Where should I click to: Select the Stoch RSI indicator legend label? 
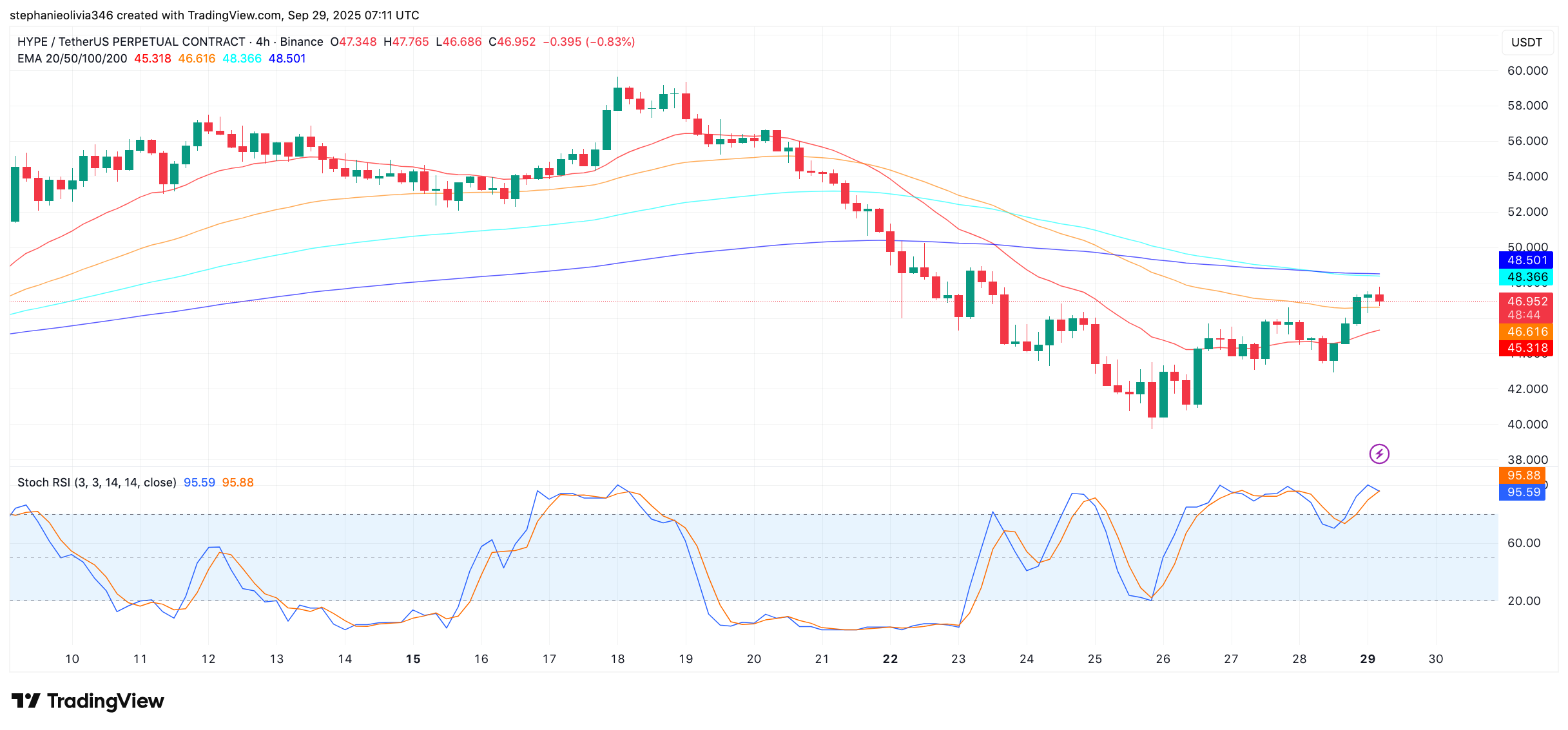[97, 483]
